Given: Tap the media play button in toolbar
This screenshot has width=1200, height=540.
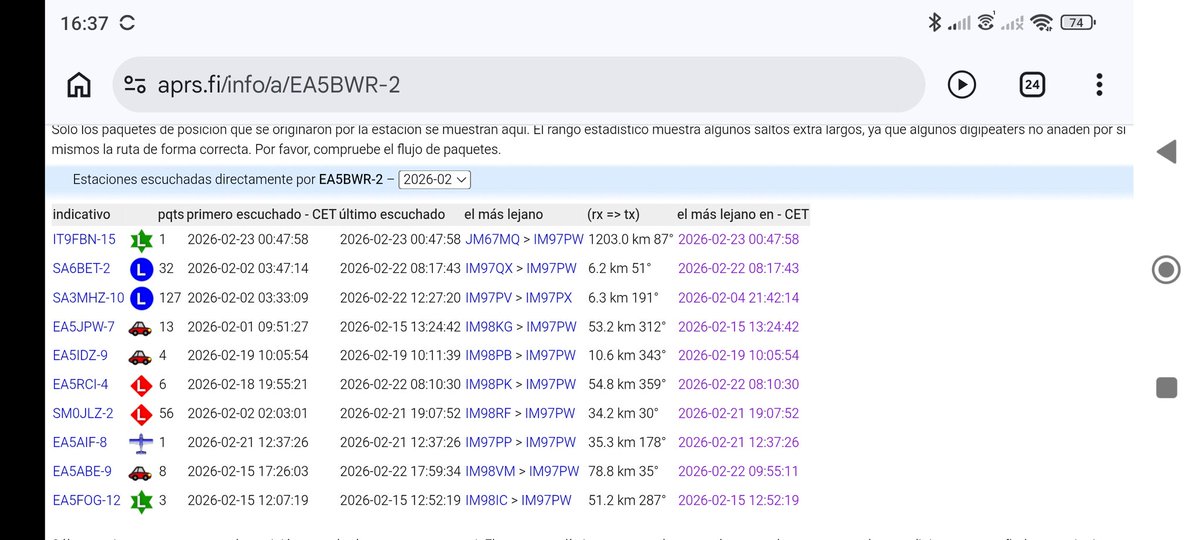Looking at the screenshot, I should (x=961, y=85).
